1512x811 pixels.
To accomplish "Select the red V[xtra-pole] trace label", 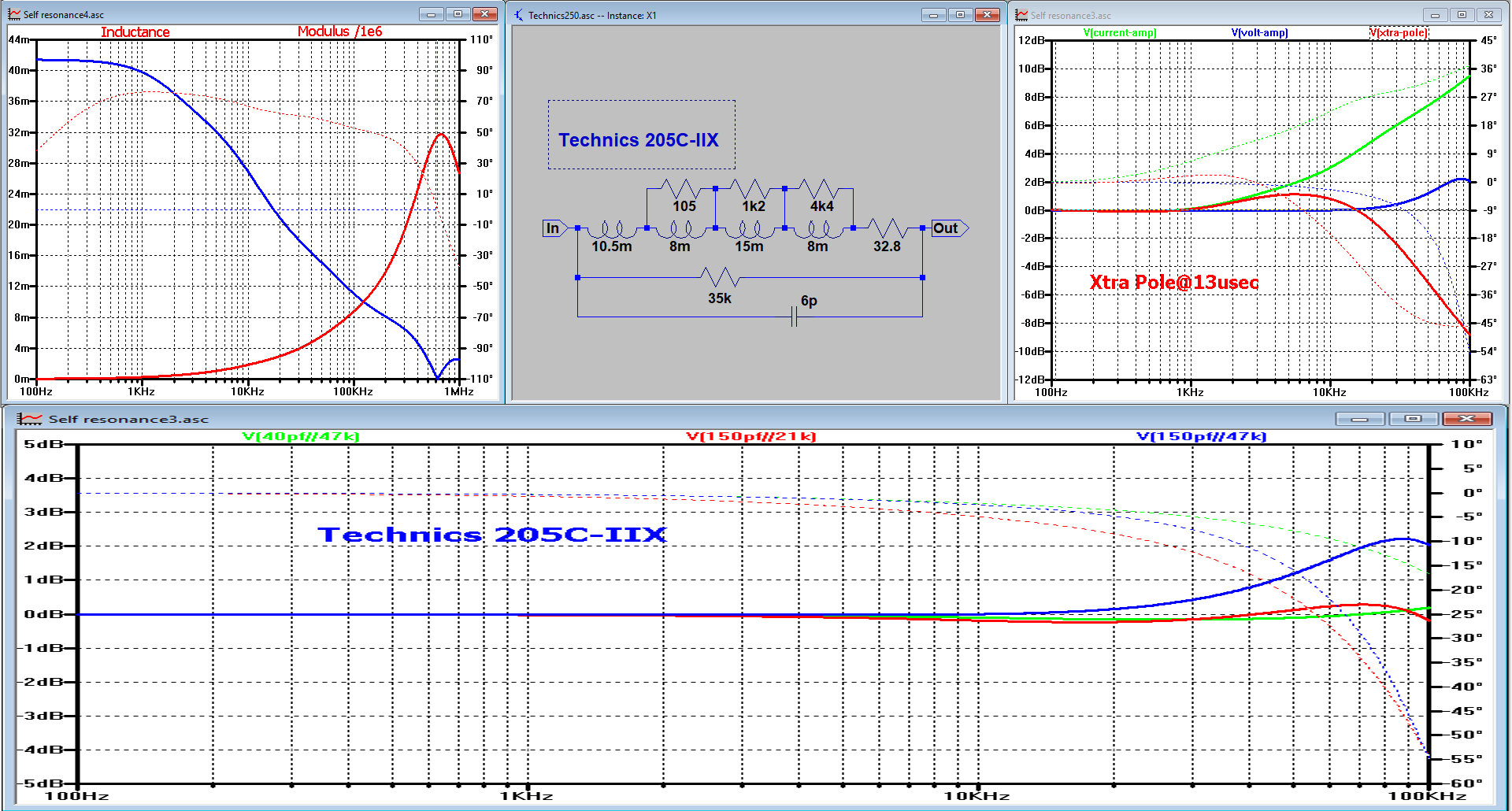I will (x=1399, y=33).
